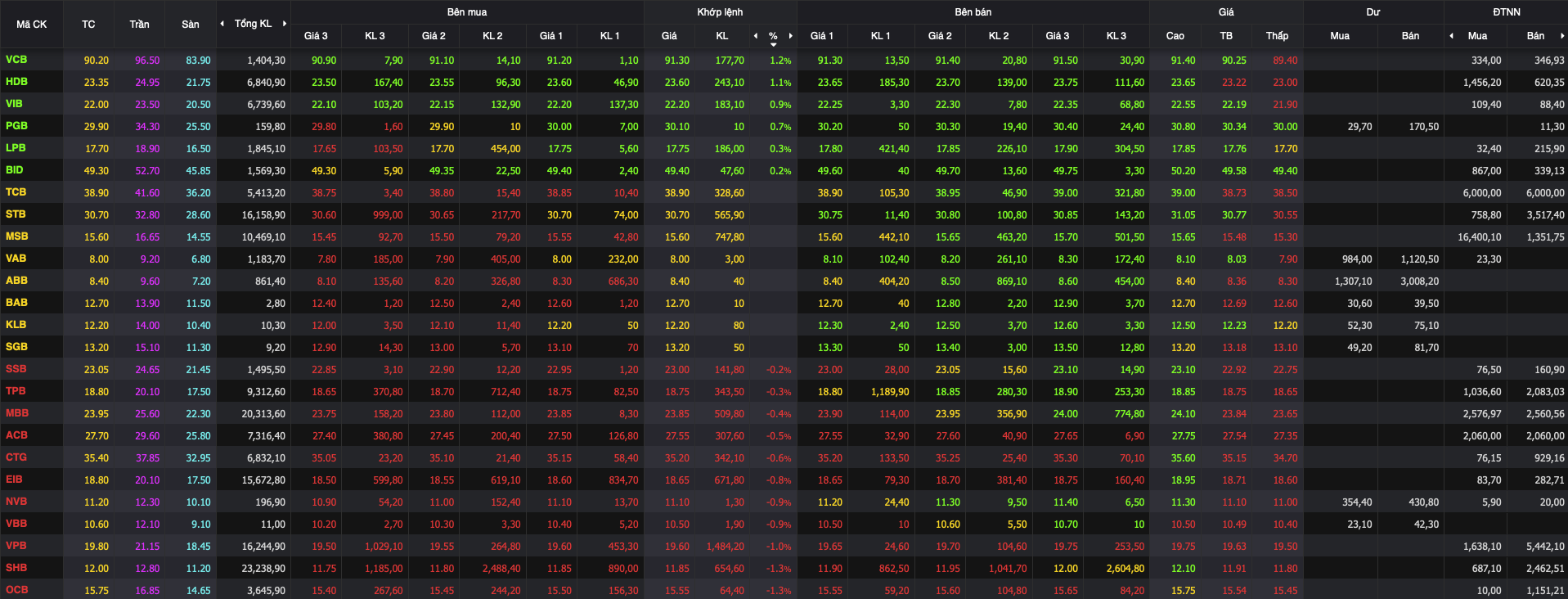Click the left arrow beside ĐTNN Mua header
The height and width of the screenshot is (599, 1568).
pos(1452,36)
